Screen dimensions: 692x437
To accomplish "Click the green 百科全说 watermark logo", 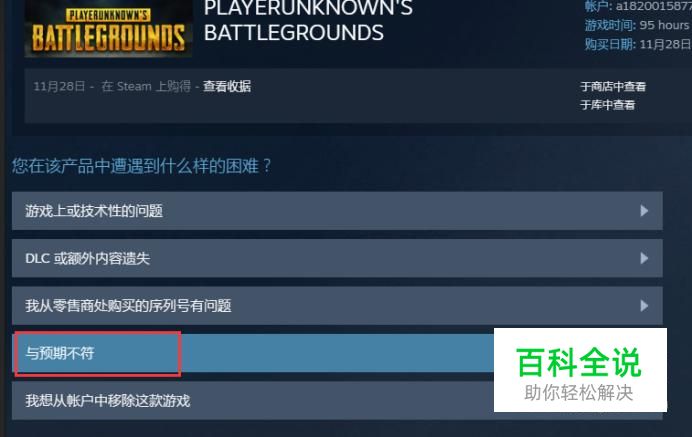I will (x=579, y=362).
